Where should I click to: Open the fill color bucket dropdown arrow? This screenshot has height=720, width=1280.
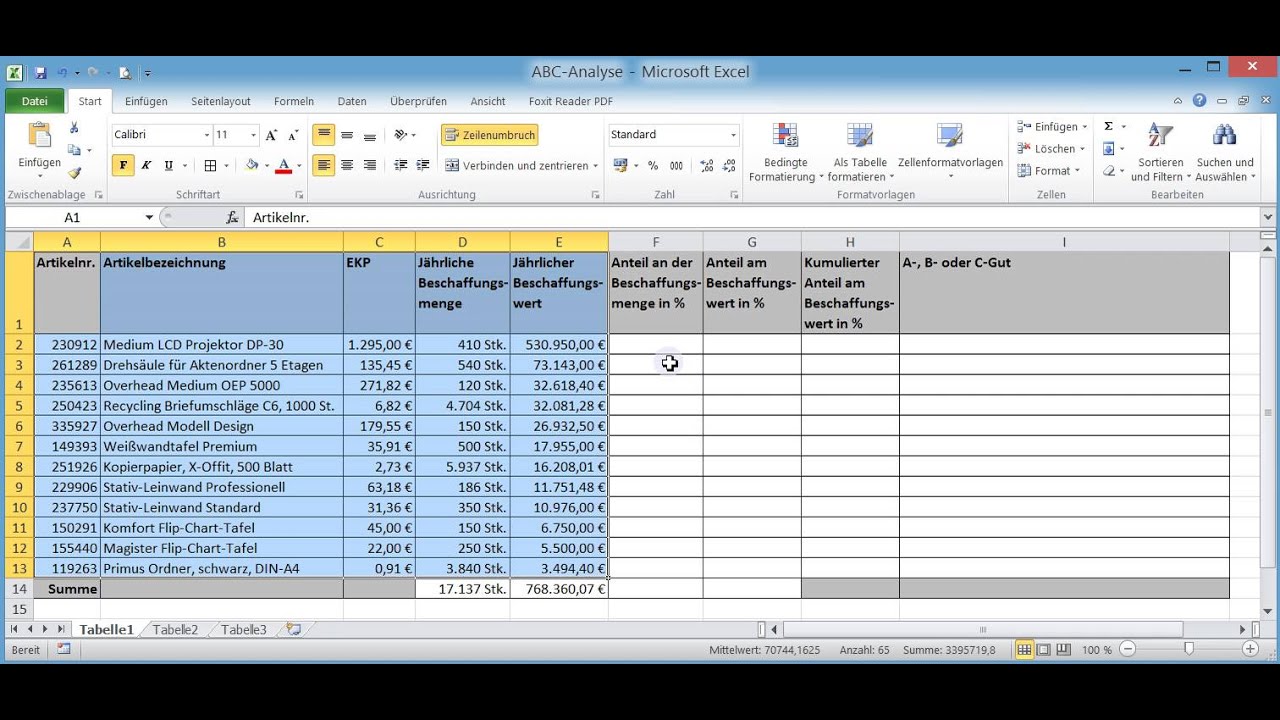(x=265, y=166)
